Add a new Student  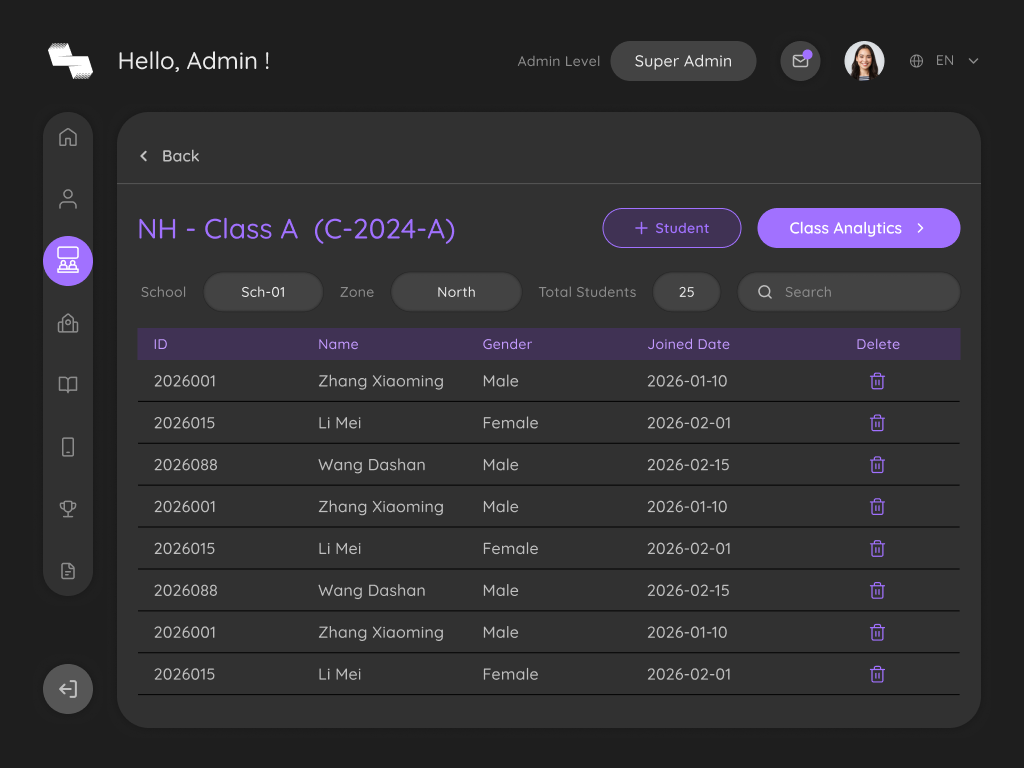(x=671, y=228)
